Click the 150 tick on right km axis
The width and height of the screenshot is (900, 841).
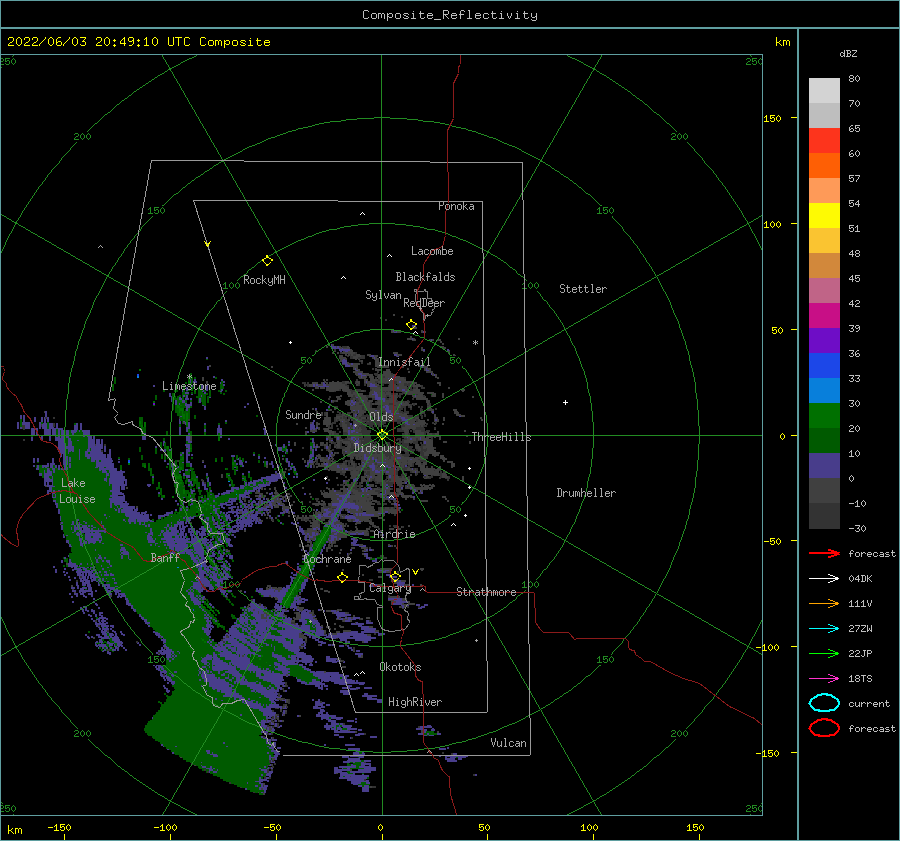772,118
